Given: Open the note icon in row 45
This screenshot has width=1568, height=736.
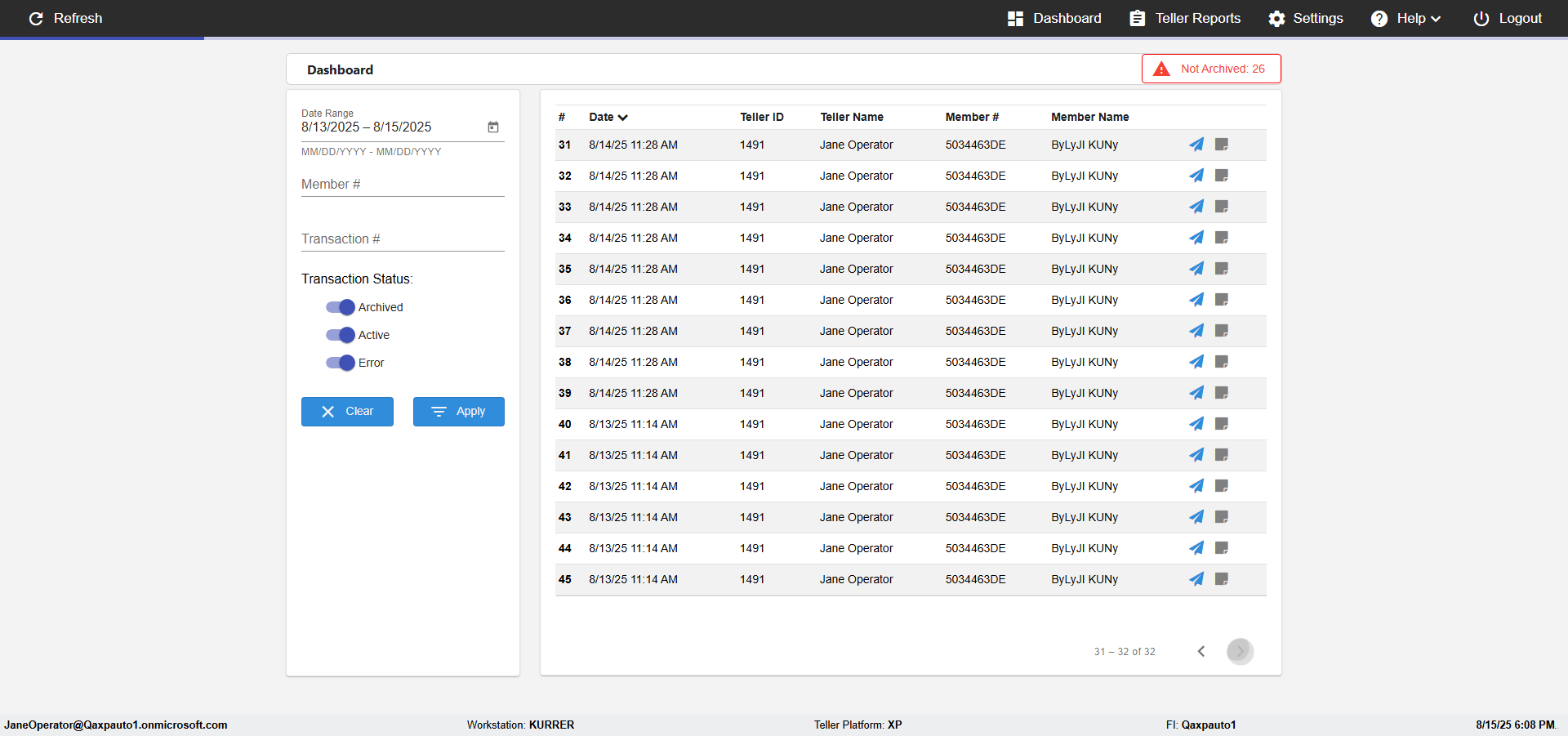Looking at the screenshot, I should click(1222, 579).
